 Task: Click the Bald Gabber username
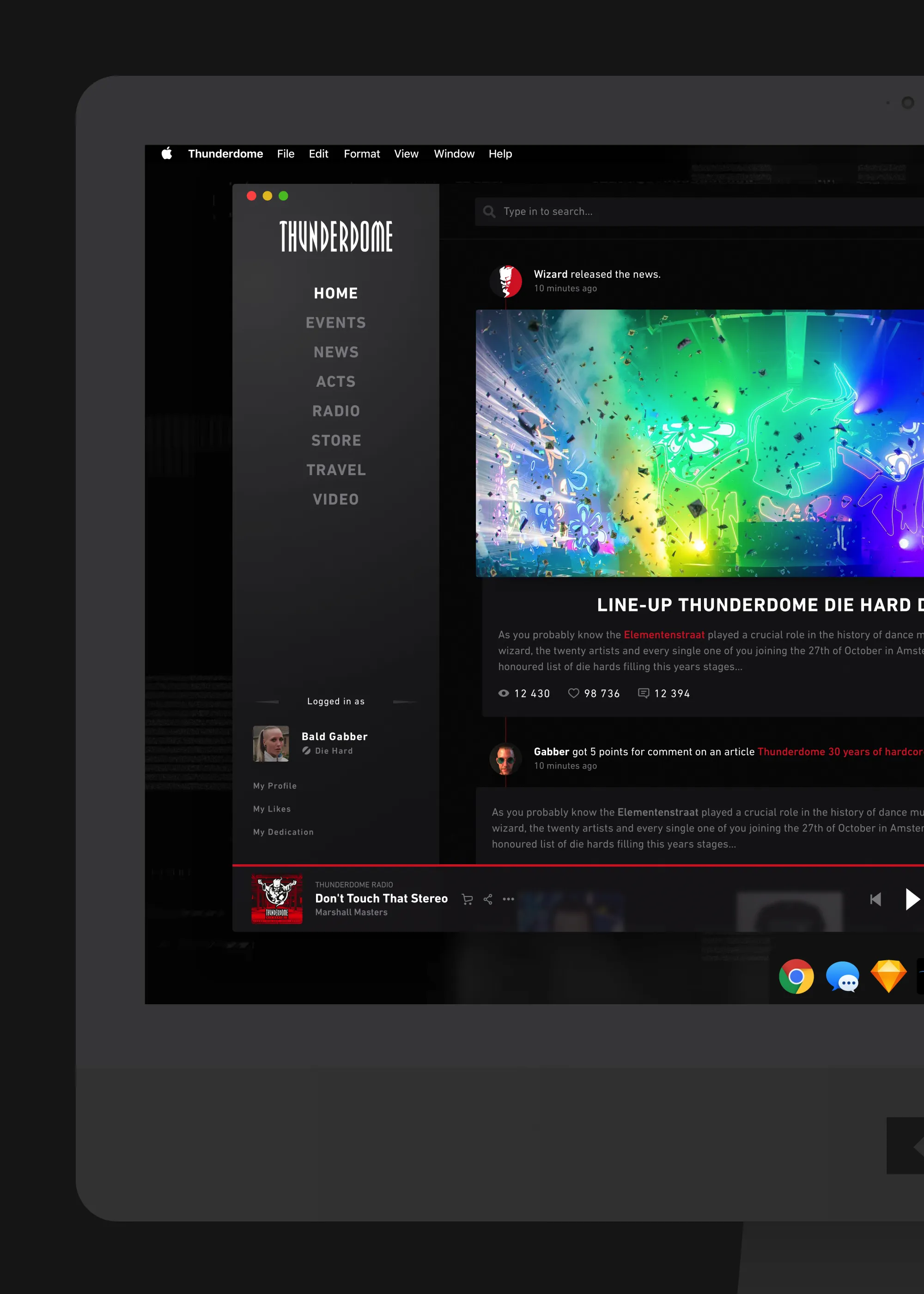(x=334, y=736)
